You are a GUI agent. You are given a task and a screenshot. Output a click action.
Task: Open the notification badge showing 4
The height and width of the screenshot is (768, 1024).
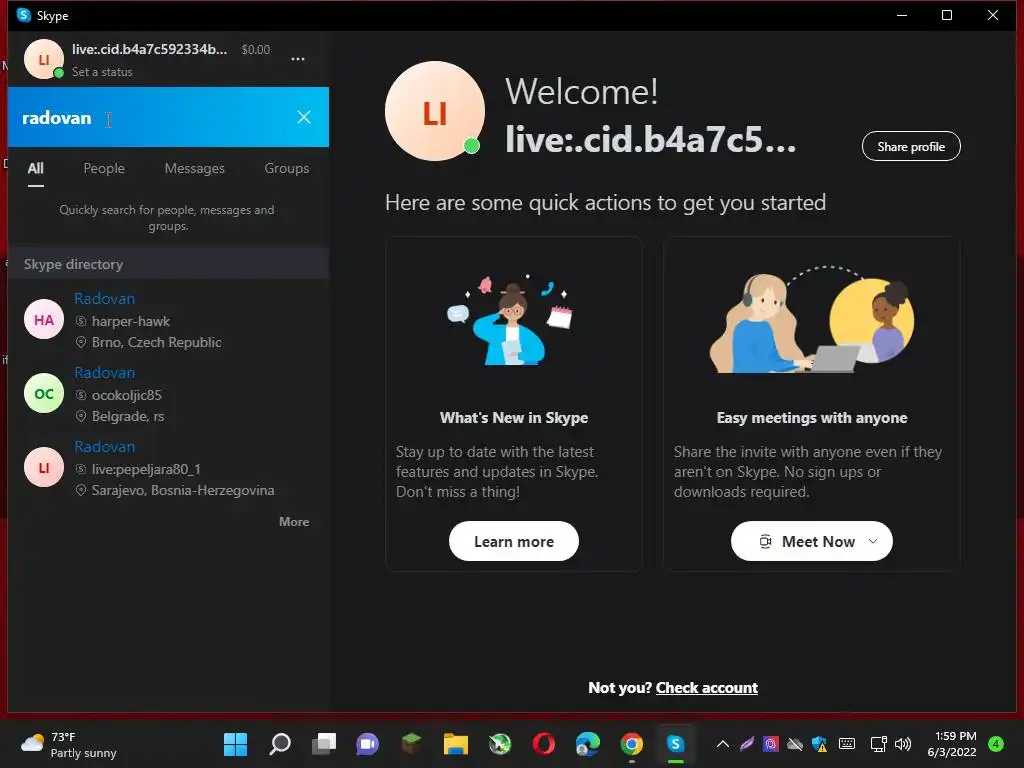[x=996, y=744]
